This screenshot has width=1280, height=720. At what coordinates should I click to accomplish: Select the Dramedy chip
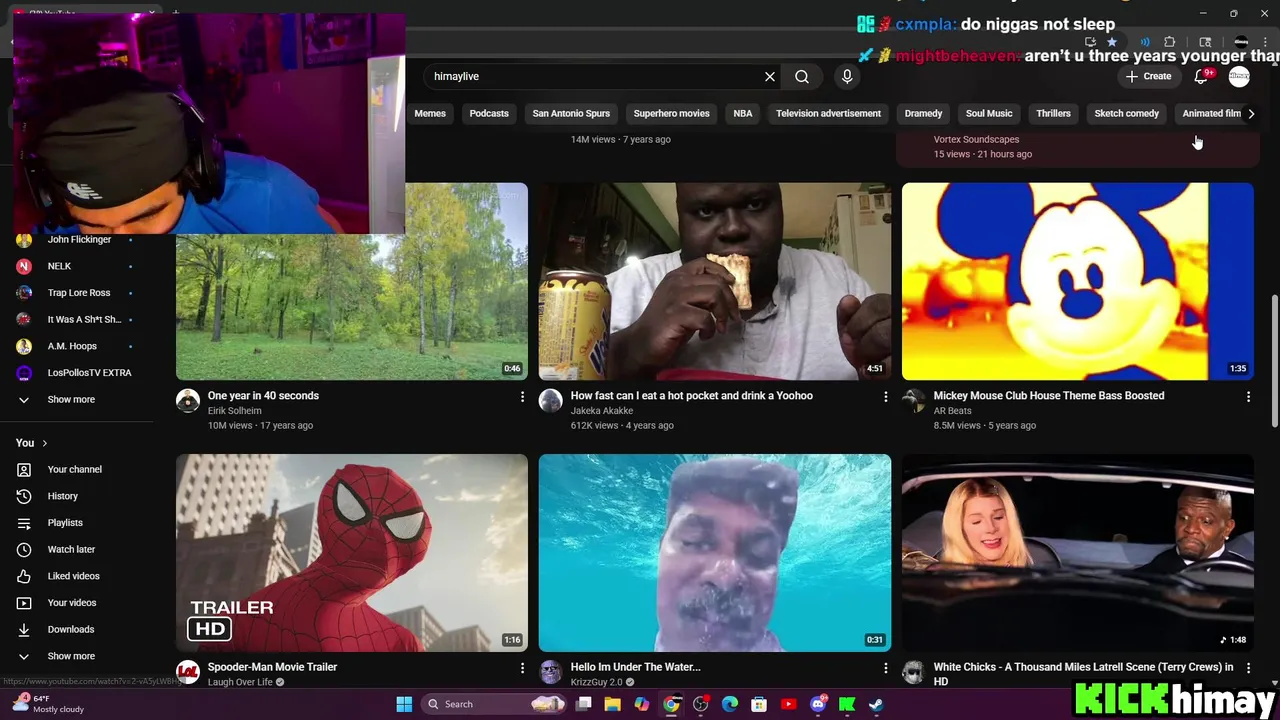pyautogui.click(x=923, y=114)
